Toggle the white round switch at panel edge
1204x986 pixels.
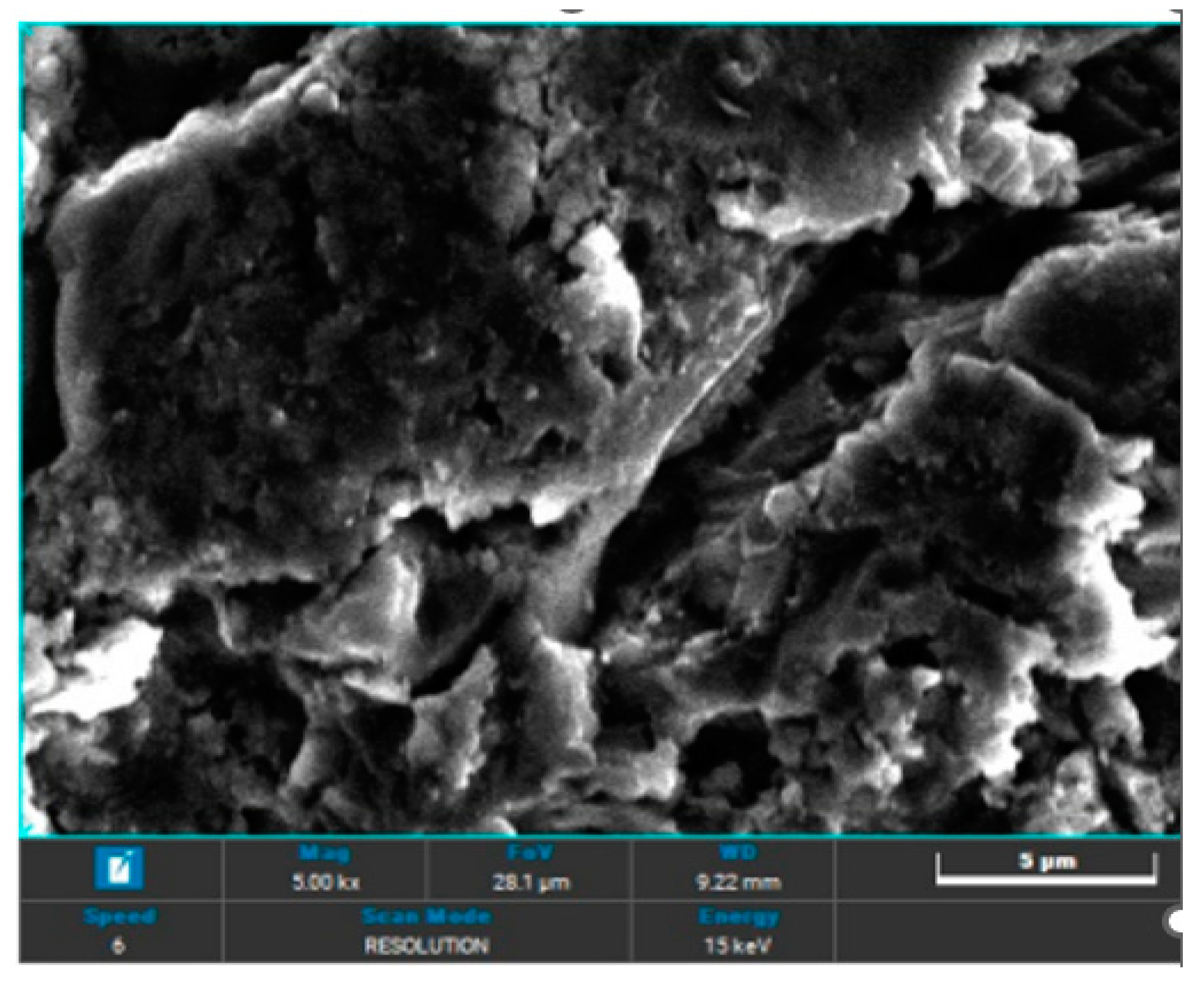pos(1174,921)
